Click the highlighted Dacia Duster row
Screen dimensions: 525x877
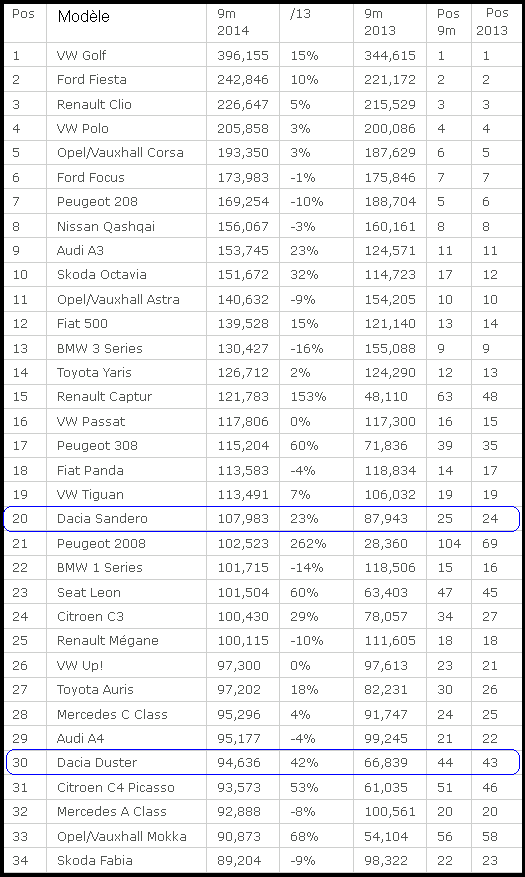[x=262, y=762]
